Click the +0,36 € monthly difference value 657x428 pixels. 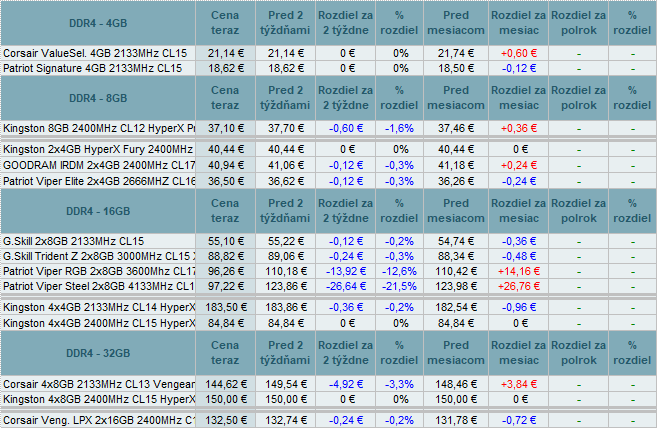point(519,128)
